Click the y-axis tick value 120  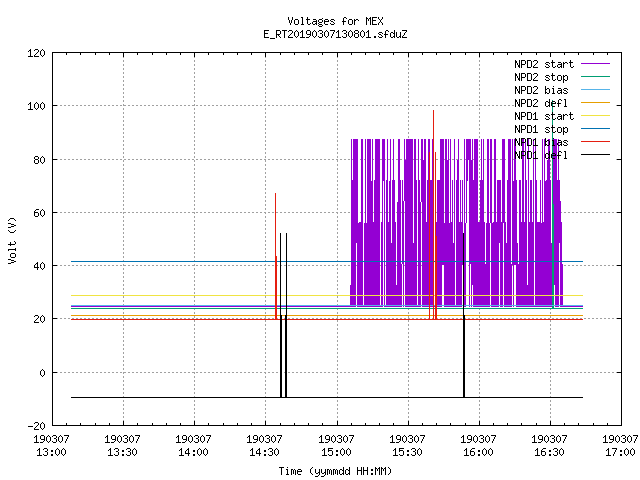click(36, 53)
